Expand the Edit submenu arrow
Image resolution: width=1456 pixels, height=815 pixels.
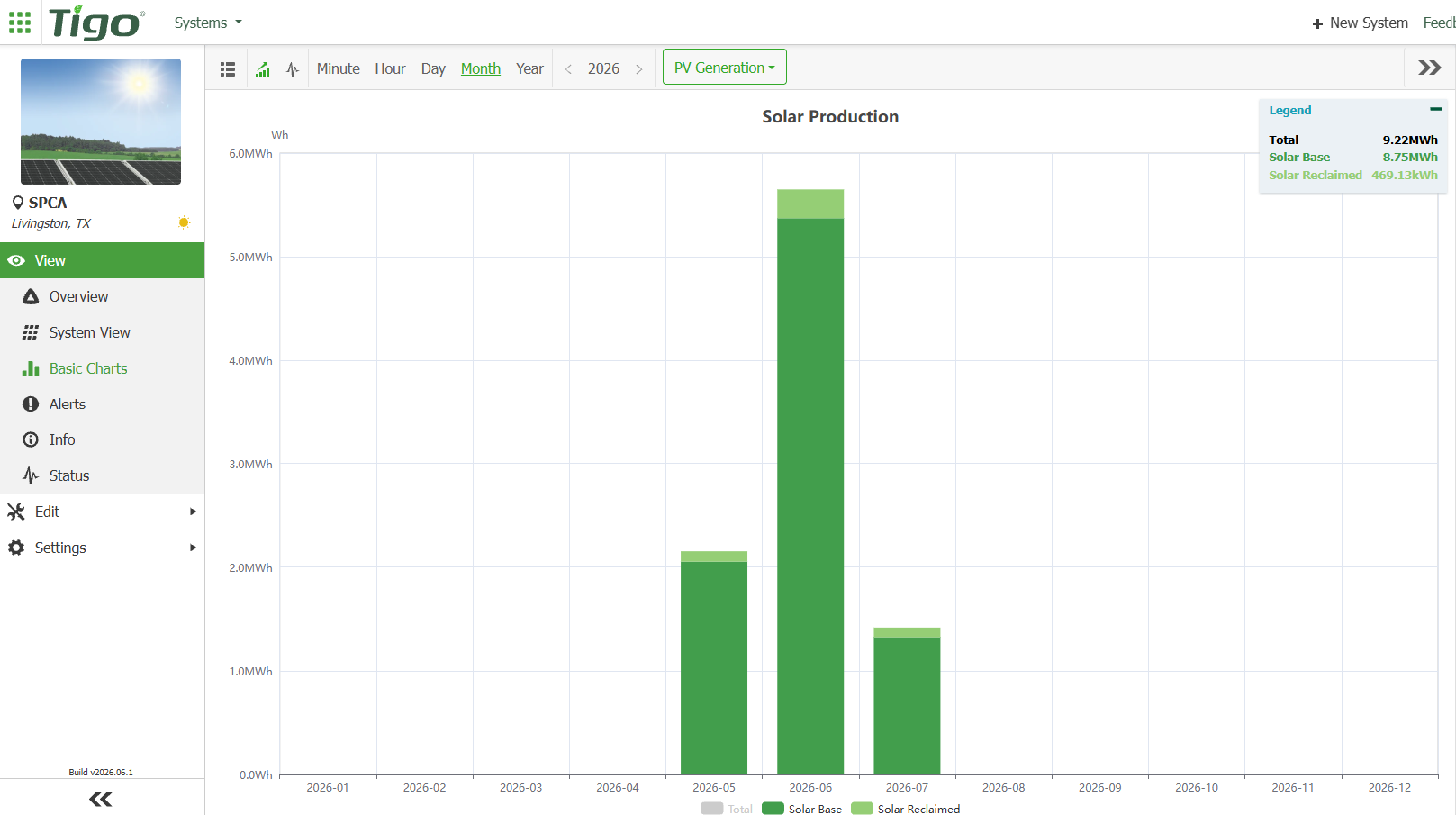point(193,512)
